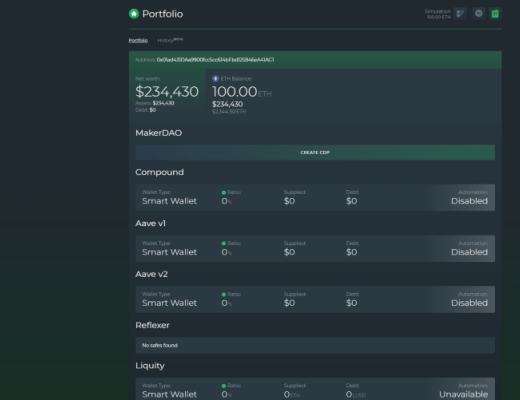This screenshot has height=400, width=520.
Task: Click the Assets $234,430 line under net worth
Action: (155, 103)
